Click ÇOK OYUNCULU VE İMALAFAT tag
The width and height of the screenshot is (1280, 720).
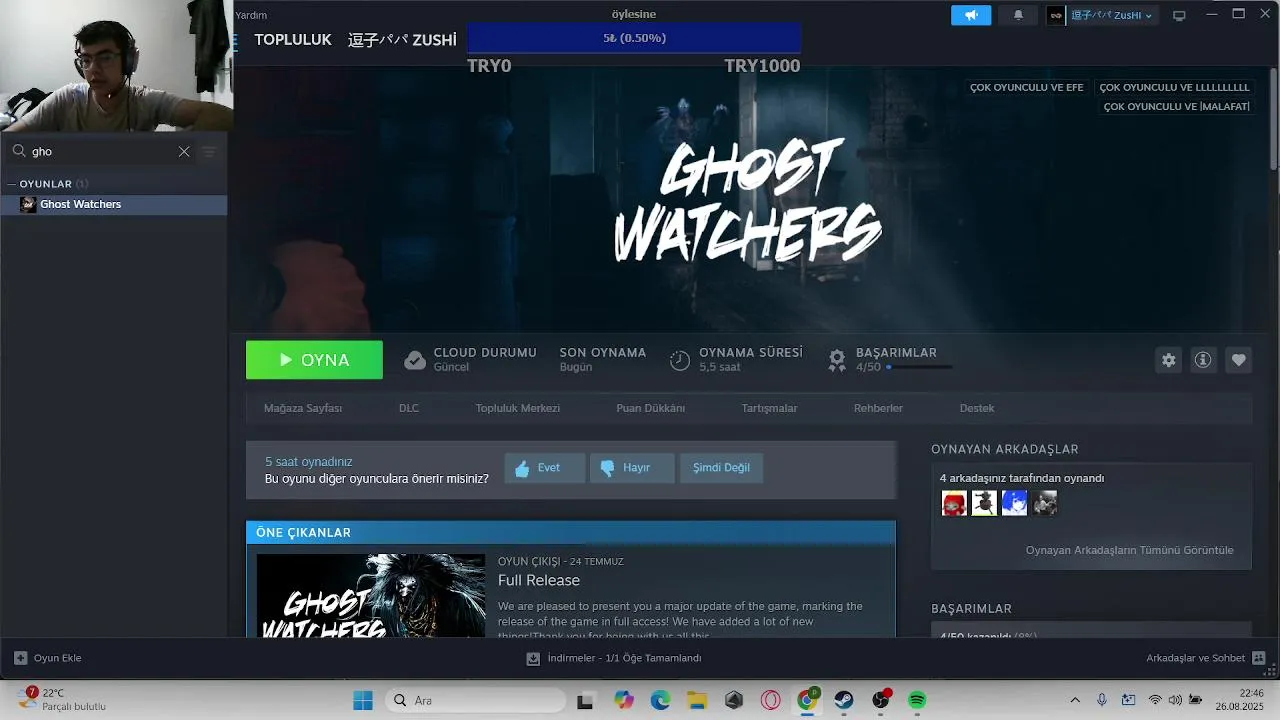(x=1176, y=106)
